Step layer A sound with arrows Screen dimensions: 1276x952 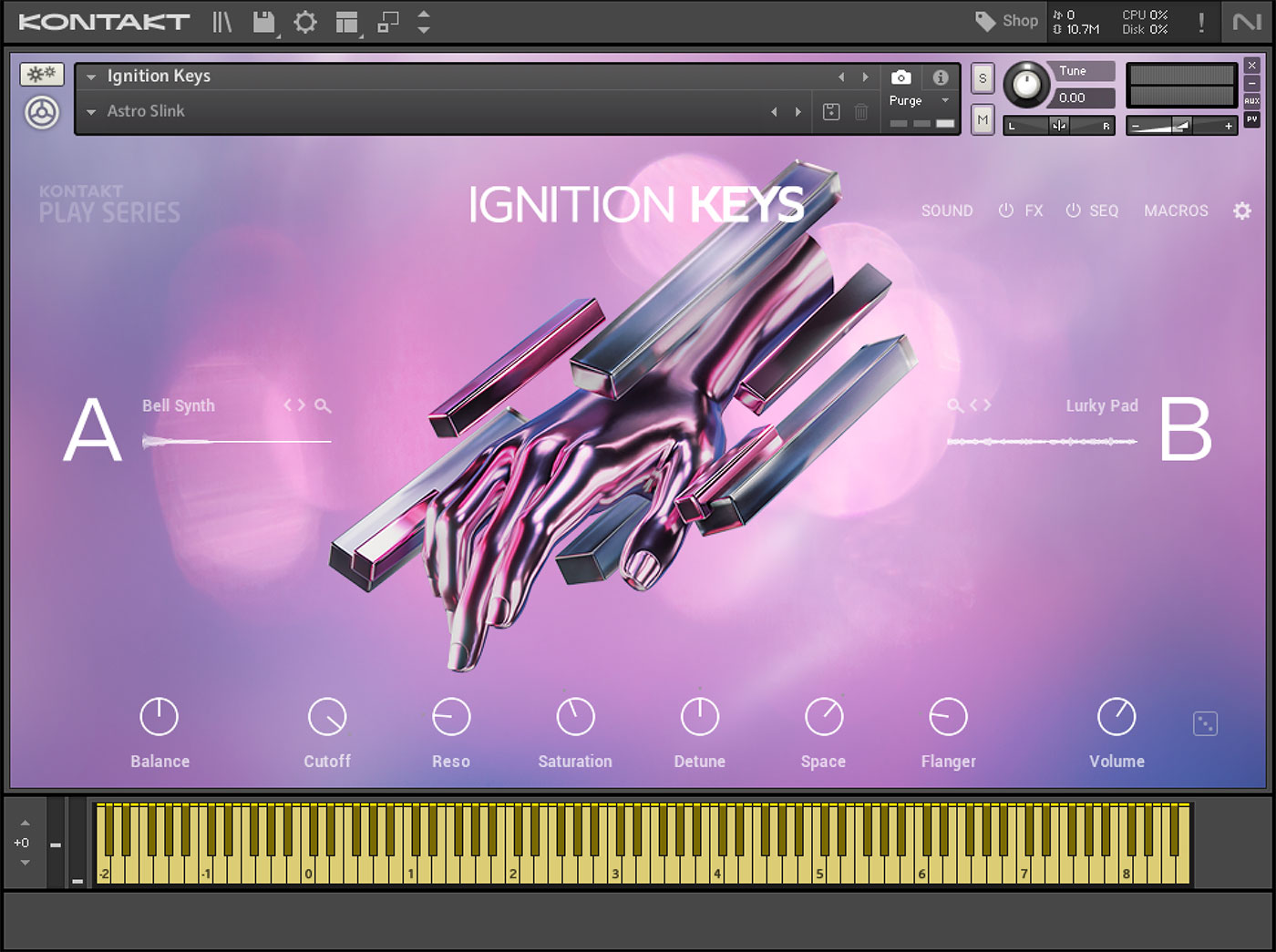[x=294, y=404]
